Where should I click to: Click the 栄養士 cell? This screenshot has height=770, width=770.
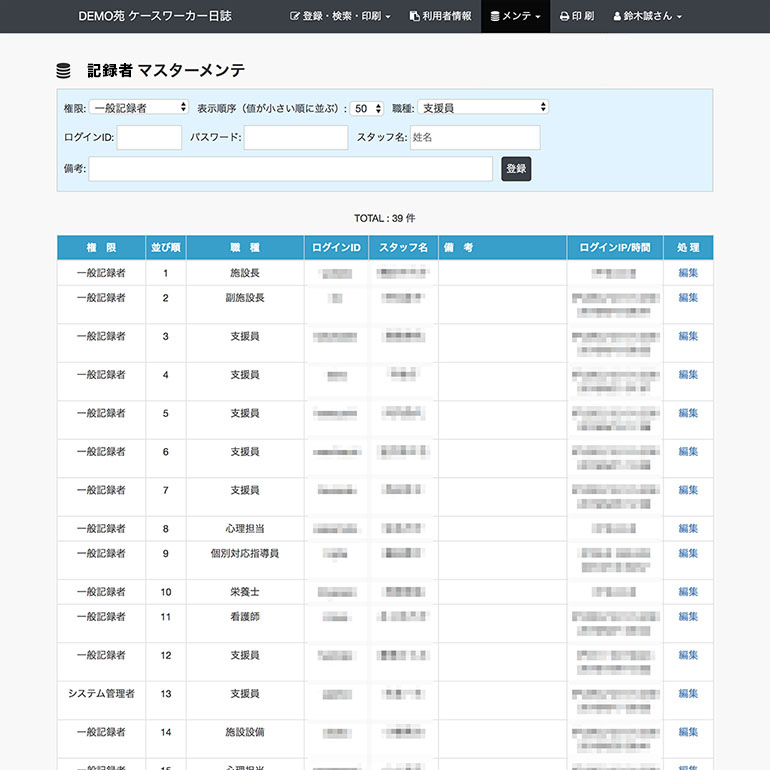click(245, 592)
